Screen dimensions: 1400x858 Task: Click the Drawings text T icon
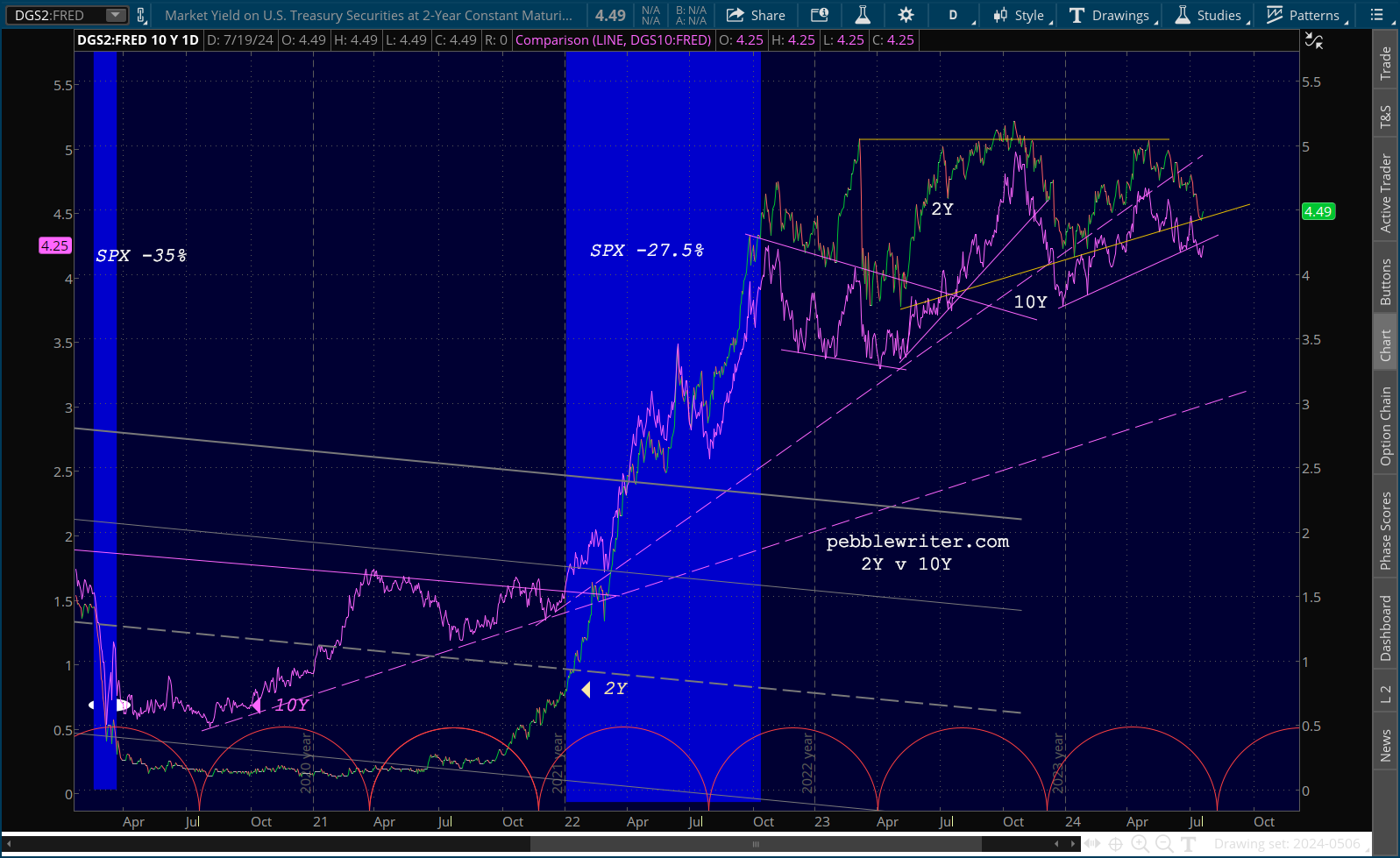coord(1077,15)
